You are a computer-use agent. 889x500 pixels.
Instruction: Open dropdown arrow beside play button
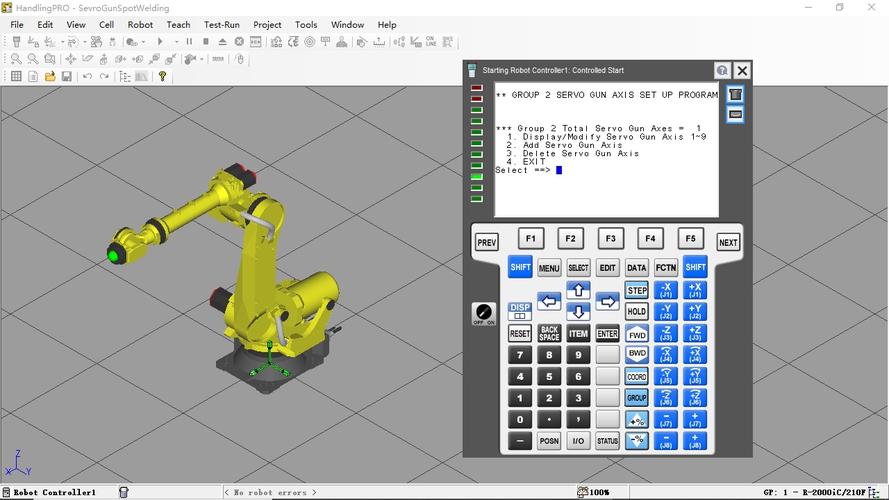coord(176,42)
